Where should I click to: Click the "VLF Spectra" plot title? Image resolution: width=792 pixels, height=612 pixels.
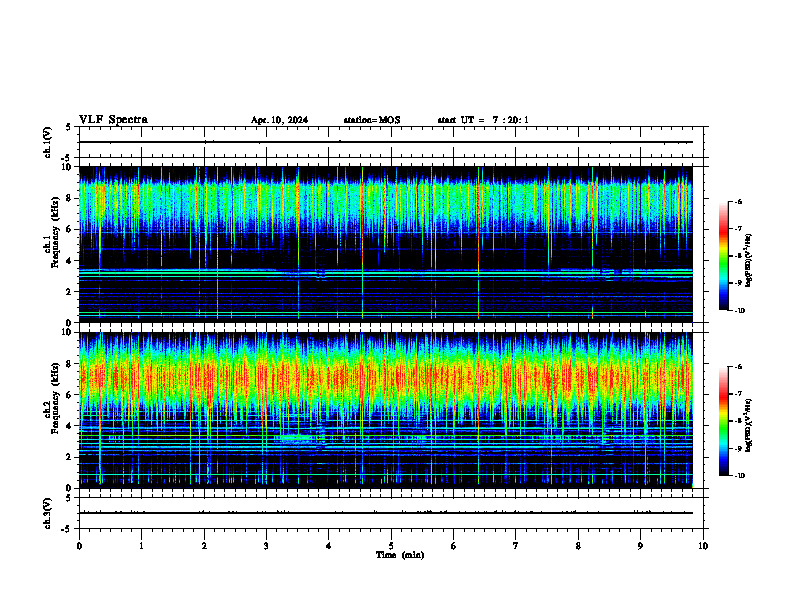113,120
